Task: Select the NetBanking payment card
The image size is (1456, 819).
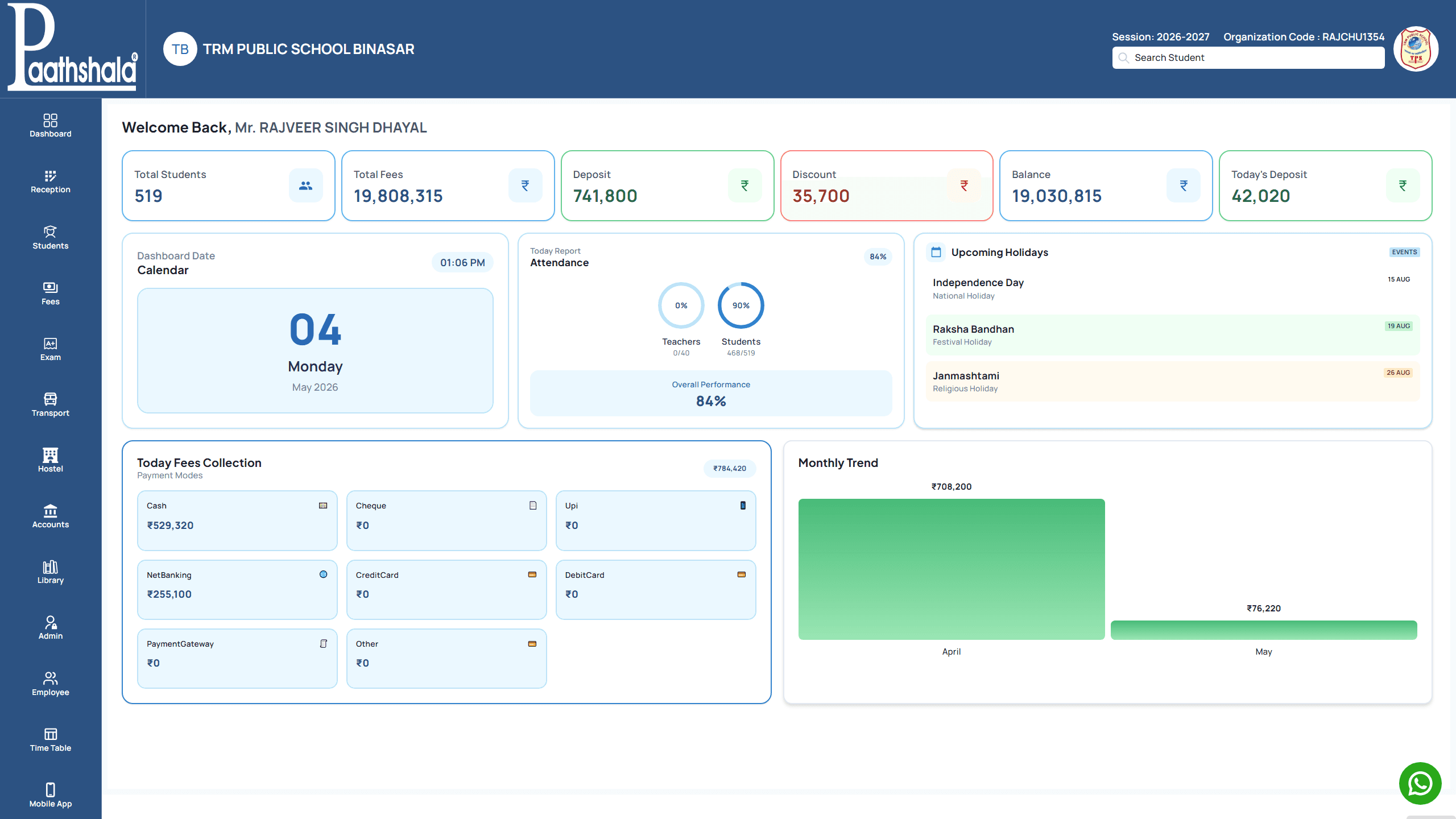Action: click(237, 589)
